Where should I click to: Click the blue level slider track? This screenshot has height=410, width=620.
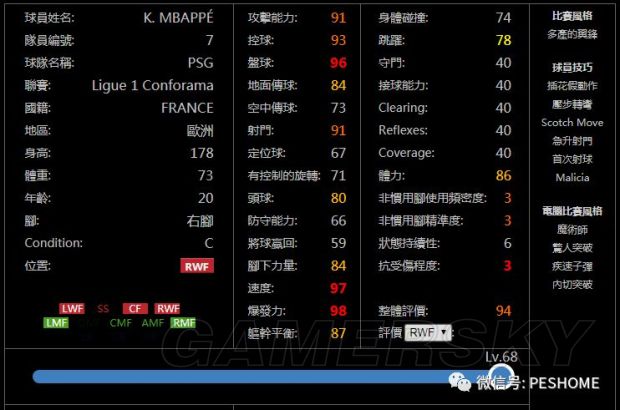coord(250,377)
